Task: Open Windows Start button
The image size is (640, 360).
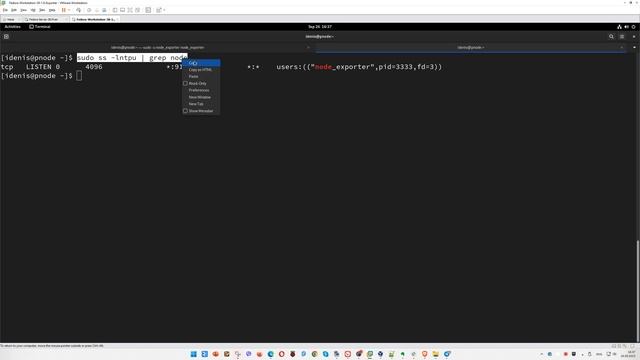Action: tap(193, 354)
